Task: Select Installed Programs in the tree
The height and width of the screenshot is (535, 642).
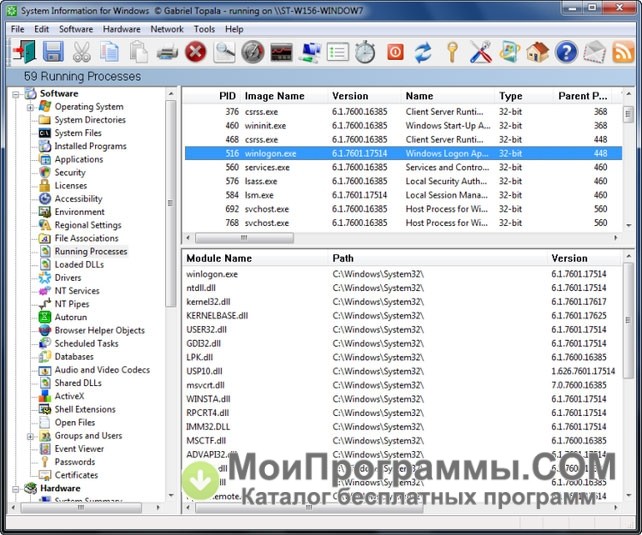Action: pyautogui.click(x=90, y=146)
